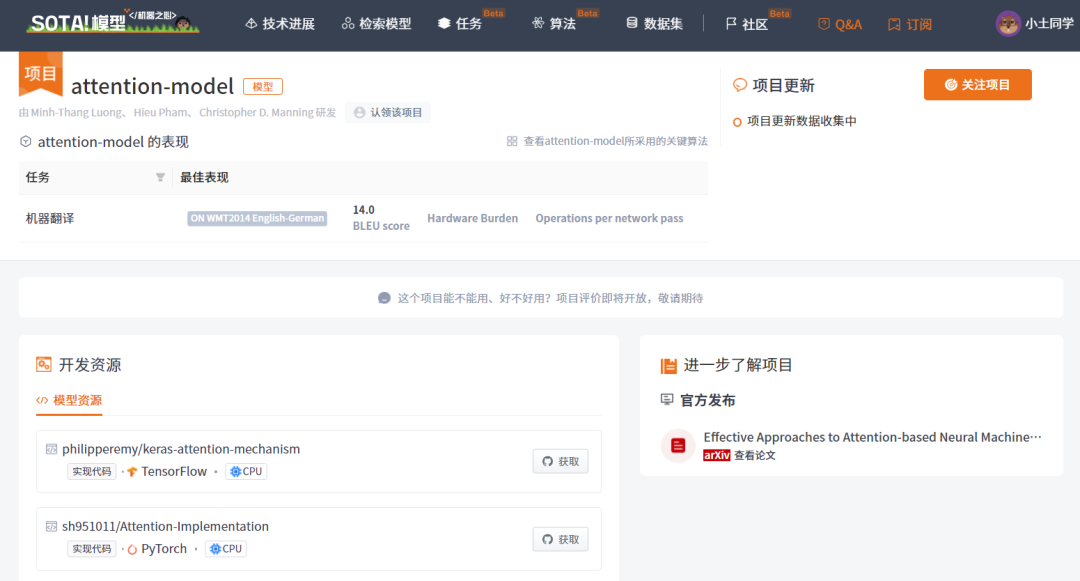1080x581 pixels.
Task: Click the 项目 orange ribbon badge
Action: click(x=41, y=73)
